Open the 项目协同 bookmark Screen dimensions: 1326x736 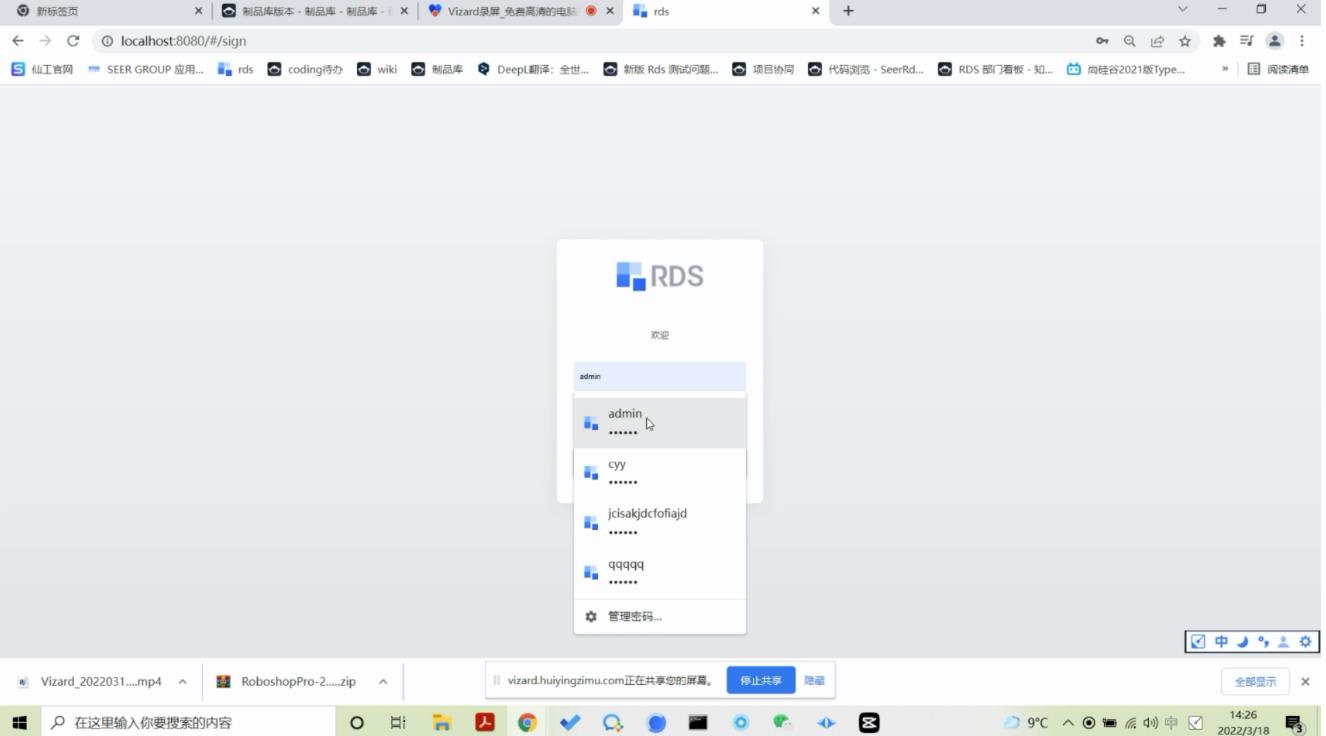click(763, 69)
